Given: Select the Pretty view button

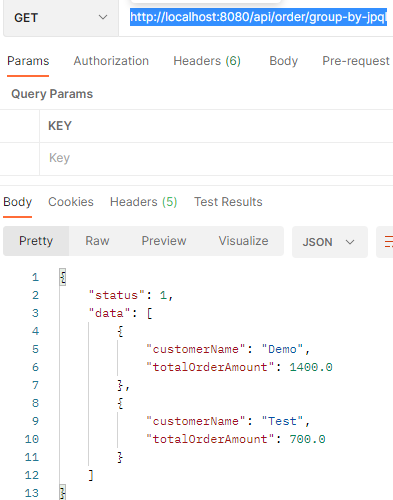Looking at the screenshot, I should pyautogui.click(x=36, y=241).
